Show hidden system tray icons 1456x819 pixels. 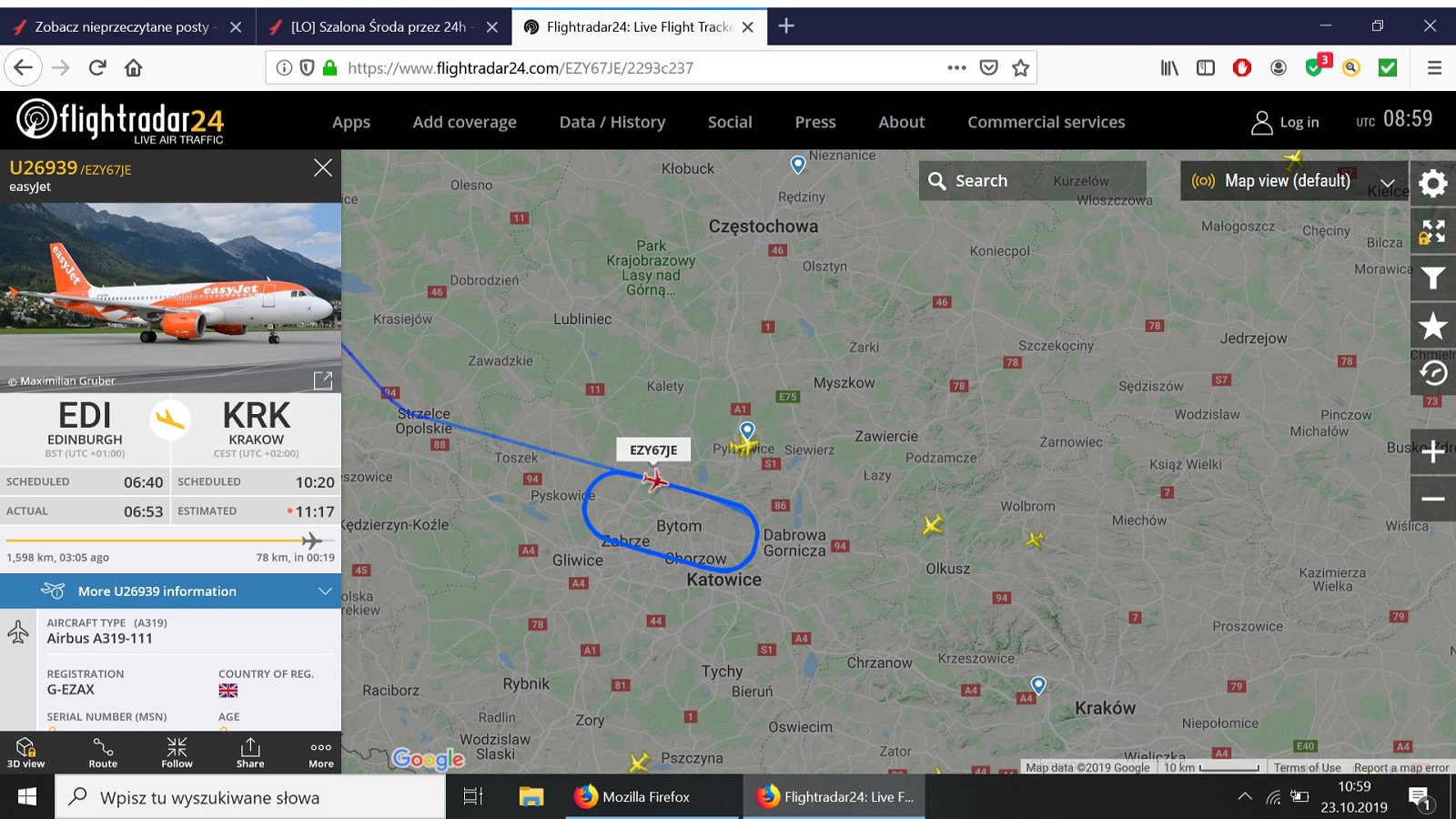click(x=1244, y=797)
